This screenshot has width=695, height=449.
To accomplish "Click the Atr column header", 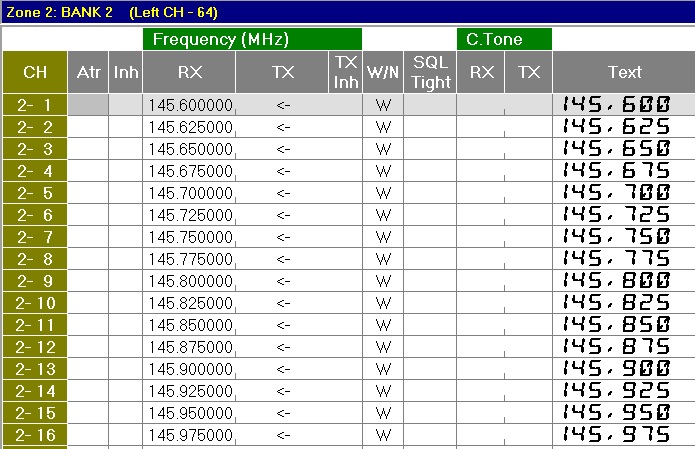I will [x=88, y=72].
